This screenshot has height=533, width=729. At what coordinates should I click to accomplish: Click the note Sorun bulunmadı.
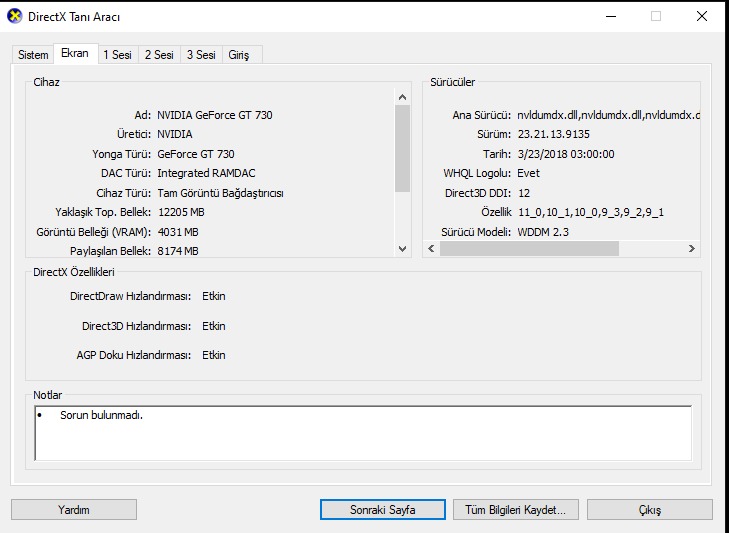pyautogui.click(x=101, y=415)
